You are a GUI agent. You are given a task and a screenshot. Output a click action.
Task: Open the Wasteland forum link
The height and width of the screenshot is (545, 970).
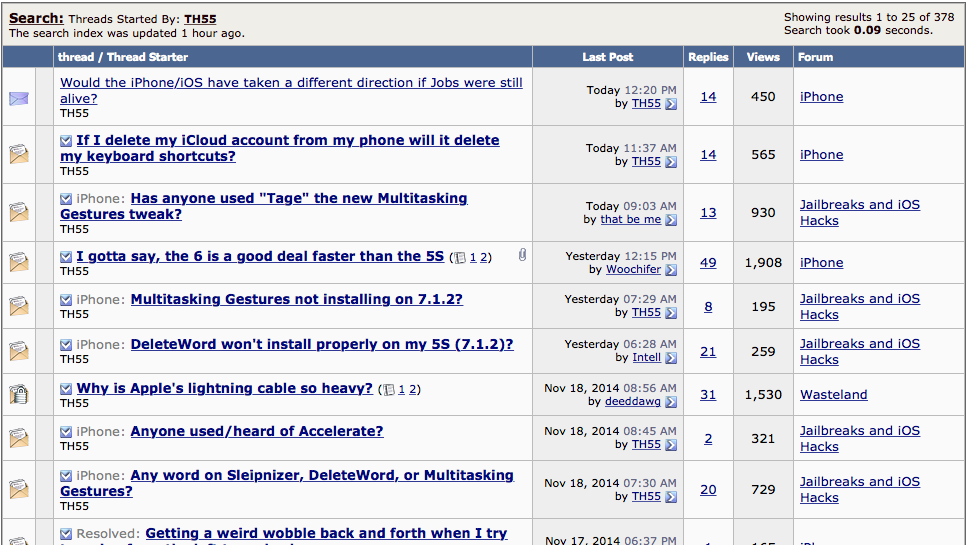coord(833,395)
